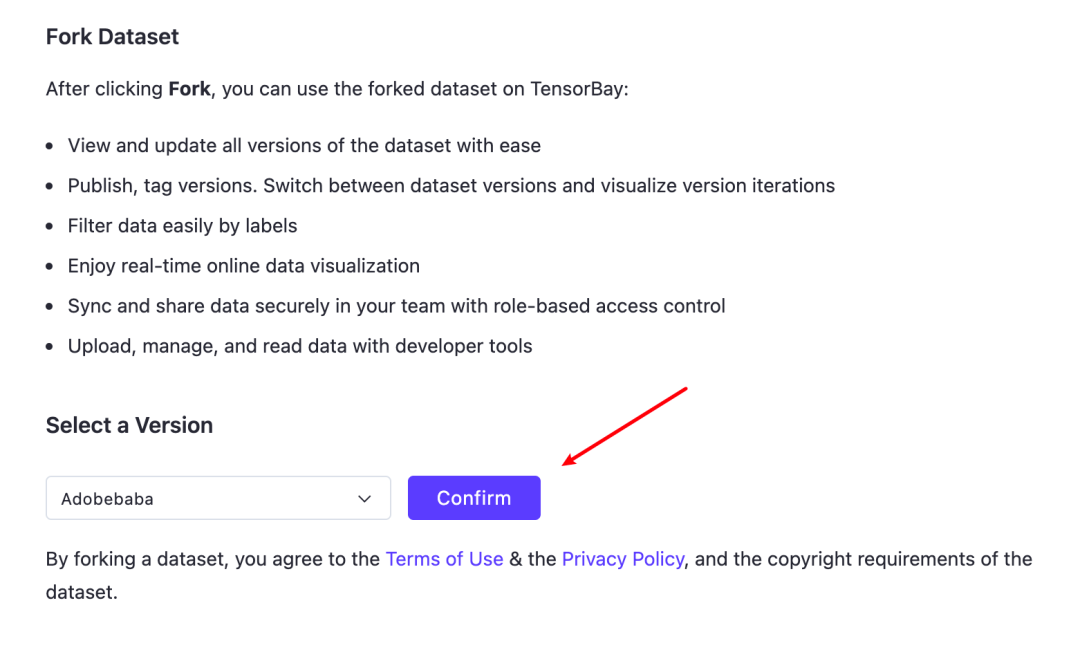Screen dimensions: 1080x650
Task: Click the 'Enjoy real-time online data visualization' bullet
Action: click(243, 266)
